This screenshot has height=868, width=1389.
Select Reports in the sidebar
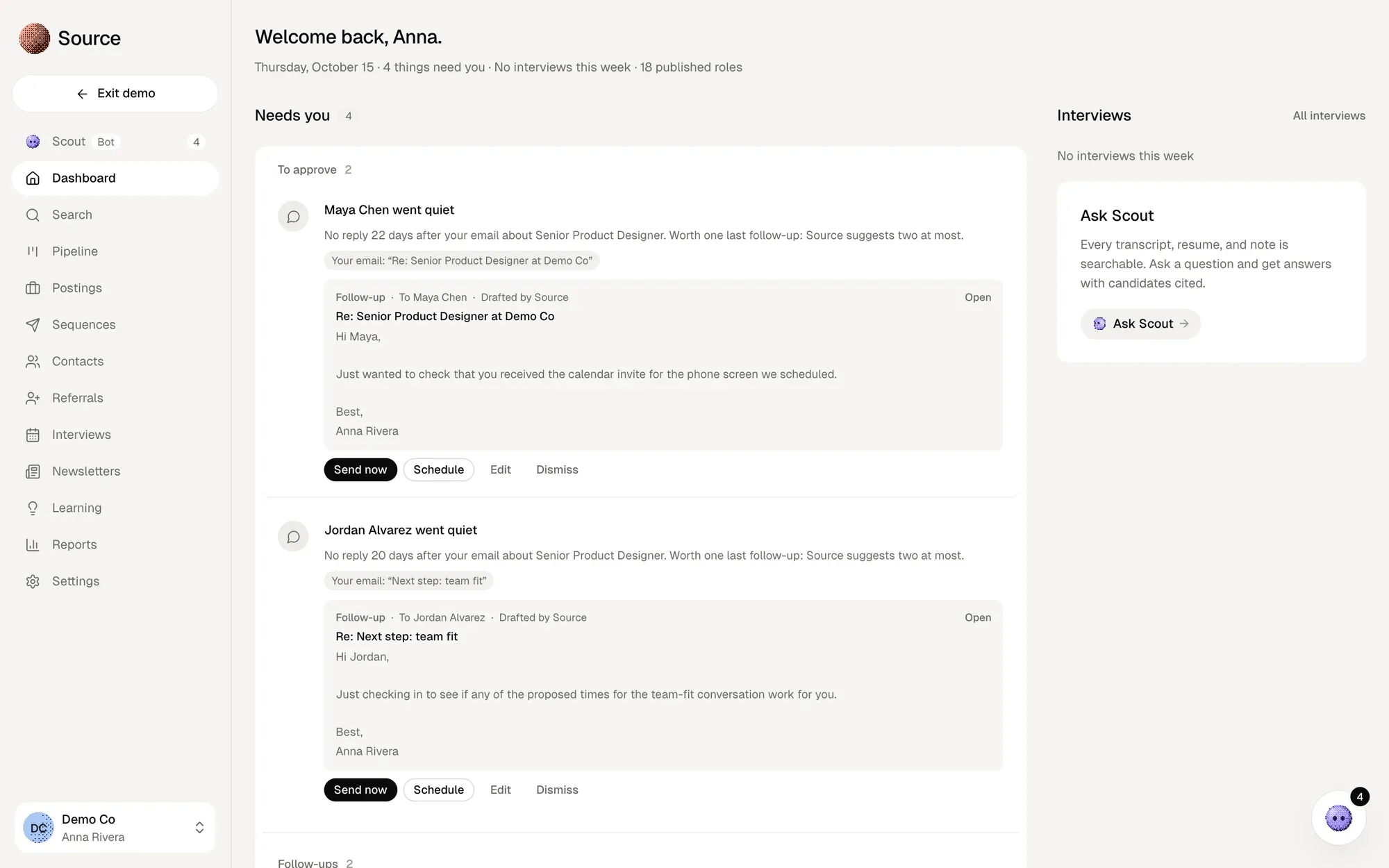[x=115, y=545]
